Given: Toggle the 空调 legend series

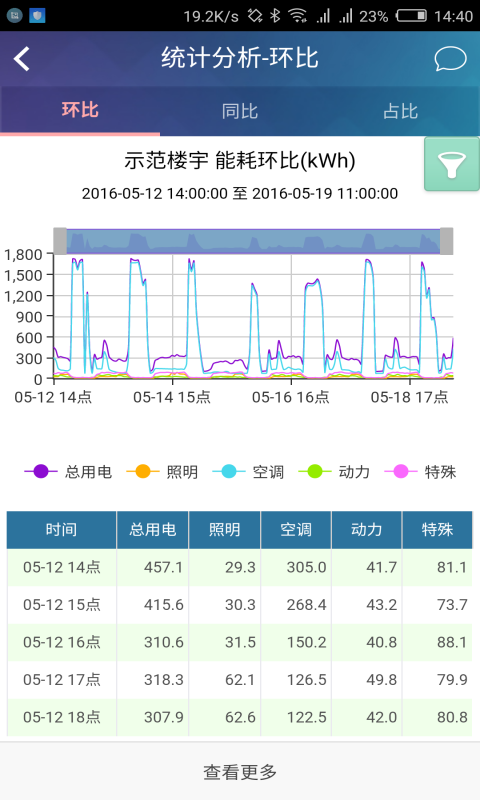Looking at the screenshot, I should pos(248,471).
